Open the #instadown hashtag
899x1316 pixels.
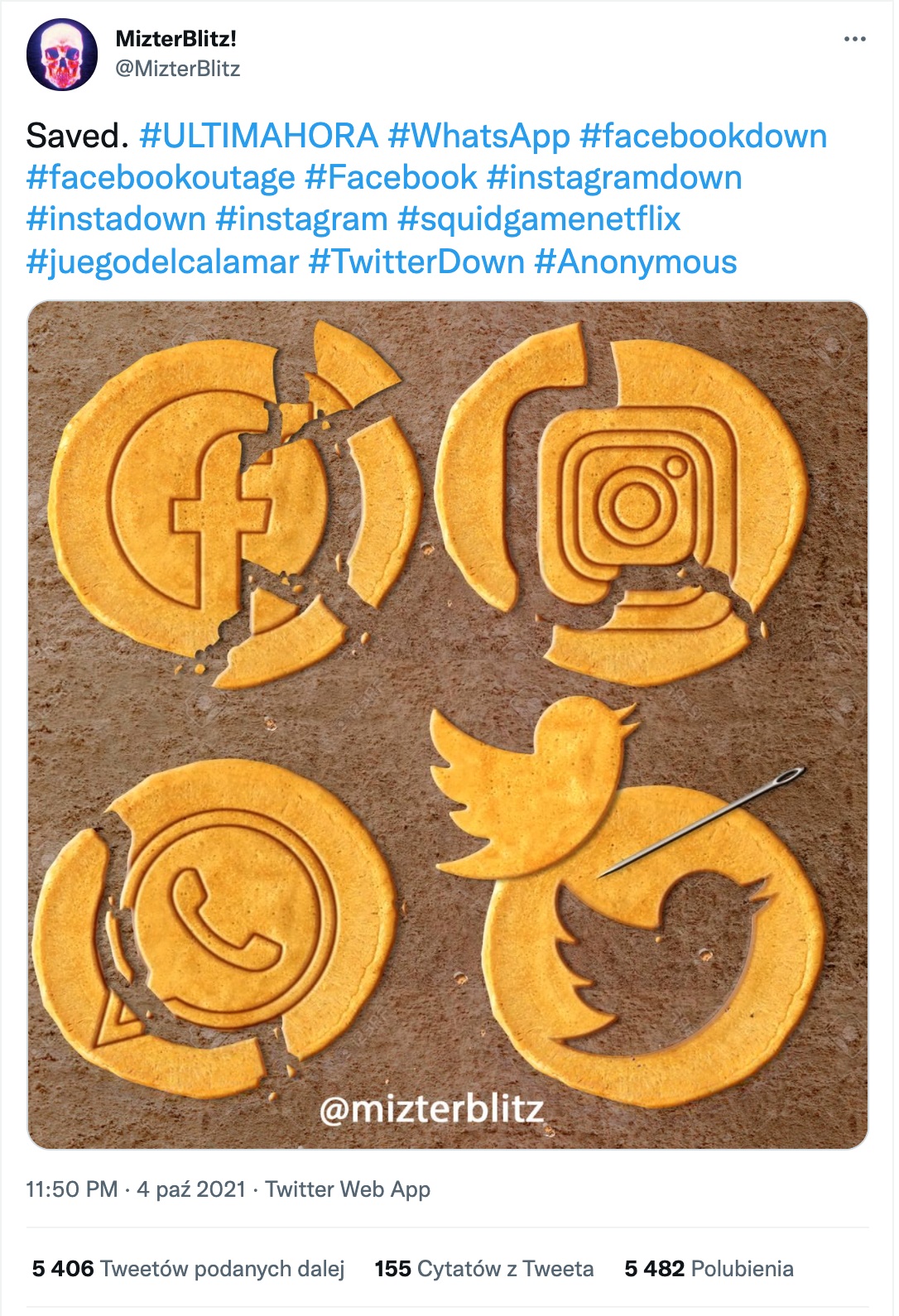tap(116, 219)
